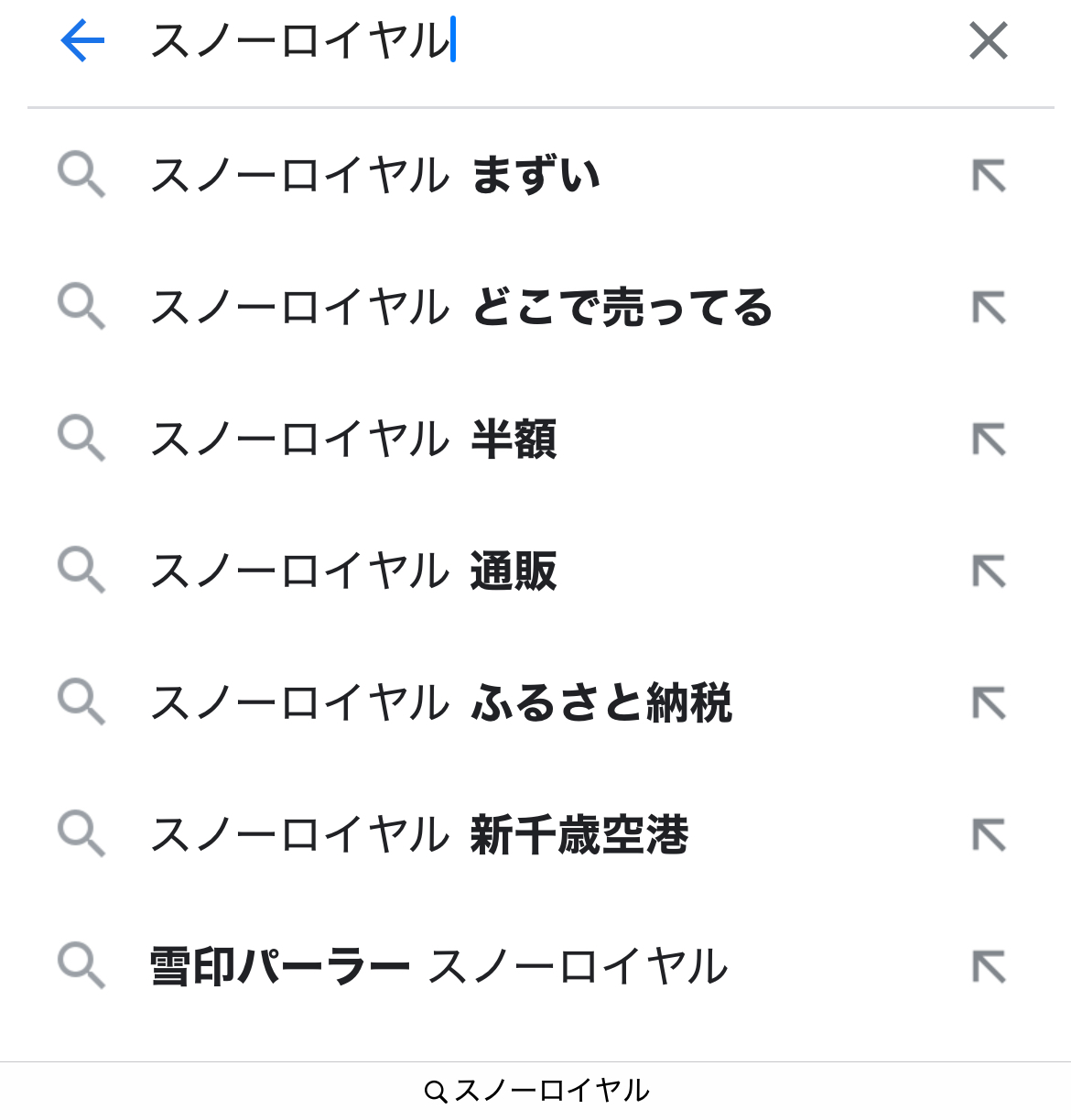Choose the スノーロイヤル 通販 suggestion
The image size is (1071, 1120).
click(x=353, y=571)
